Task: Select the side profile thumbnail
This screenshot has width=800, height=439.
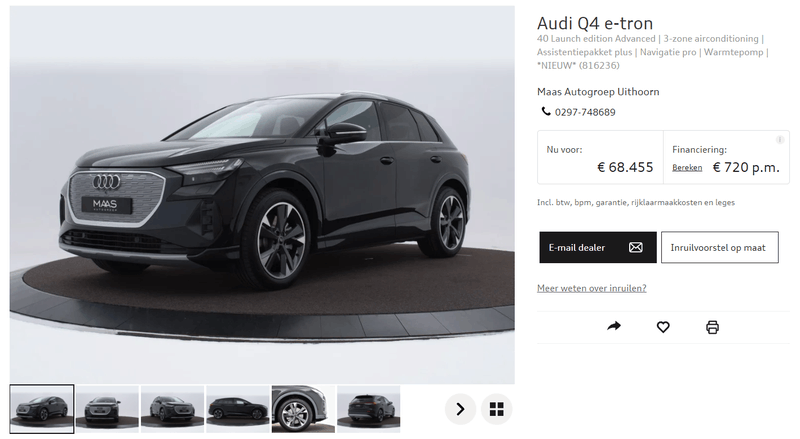Action: [238, 409]
